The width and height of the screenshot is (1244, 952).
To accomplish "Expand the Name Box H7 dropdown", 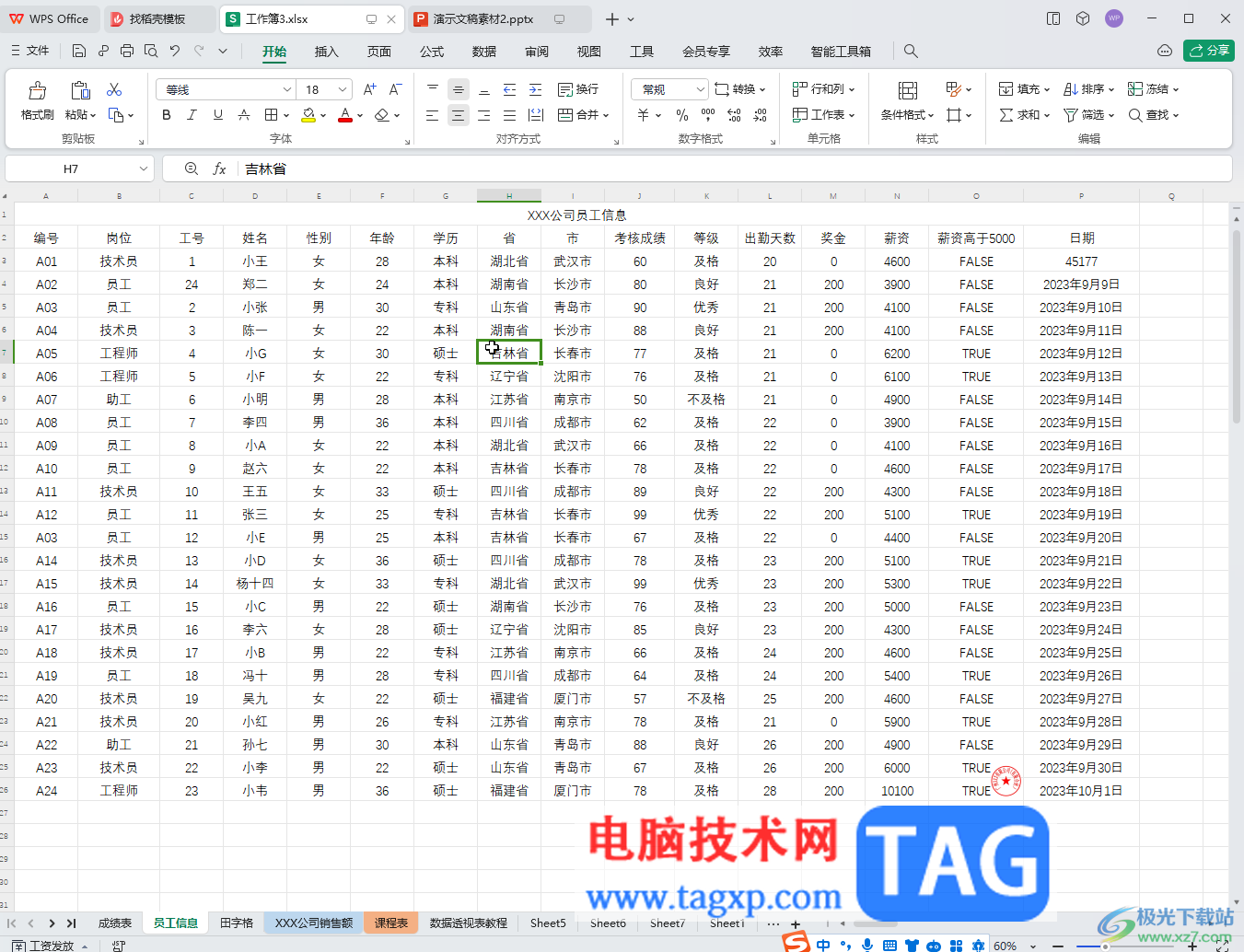I will pos(143,168).
